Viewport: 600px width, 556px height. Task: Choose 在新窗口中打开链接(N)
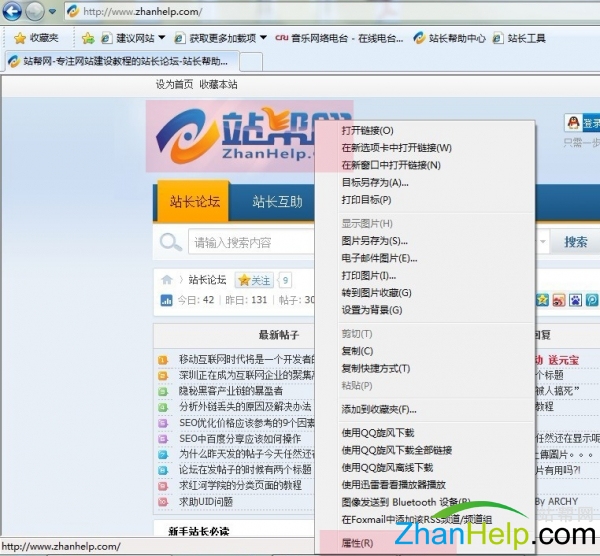[425, 165]
